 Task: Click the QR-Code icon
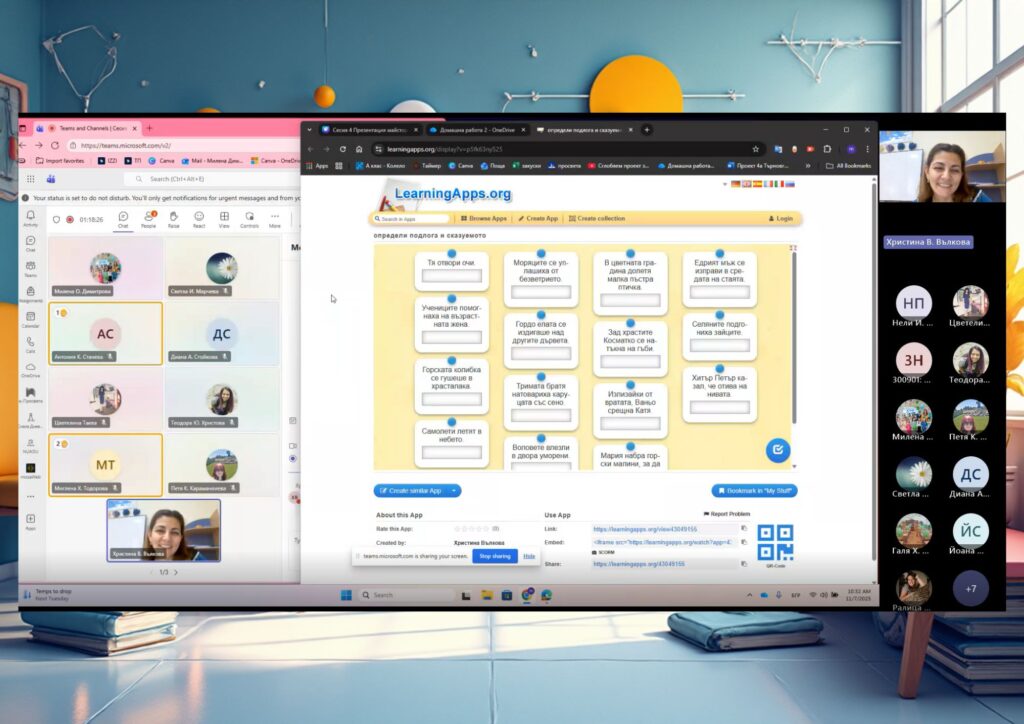775,542
